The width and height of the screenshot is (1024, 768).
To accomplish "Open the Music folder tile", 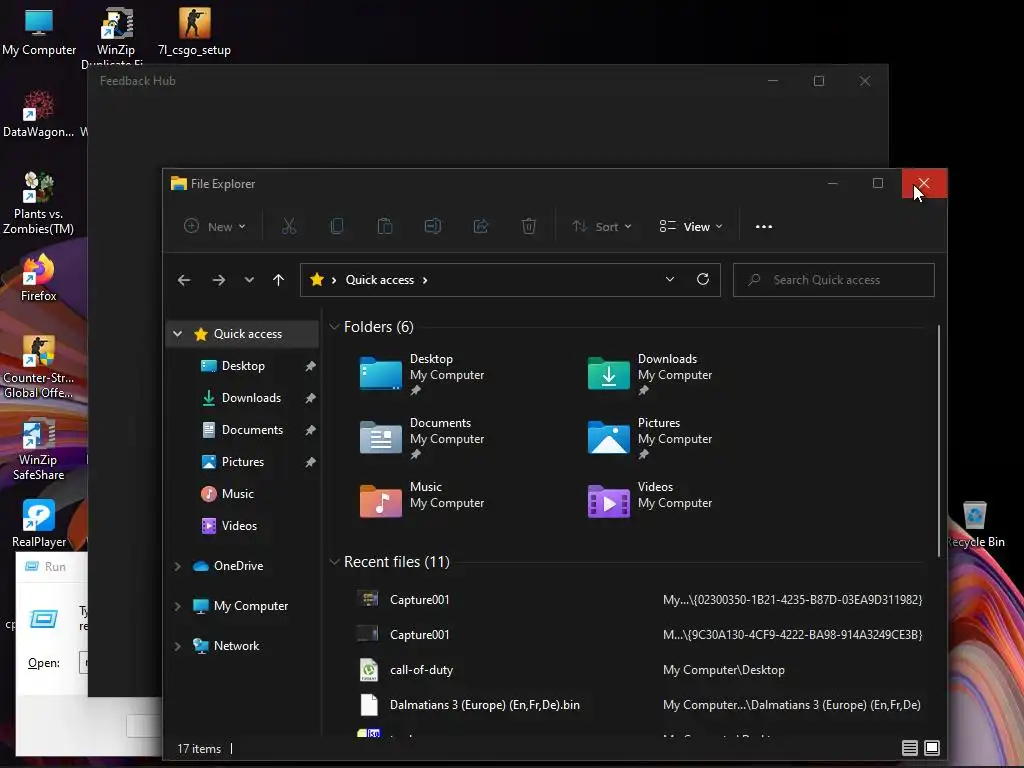I will point(423,501).
